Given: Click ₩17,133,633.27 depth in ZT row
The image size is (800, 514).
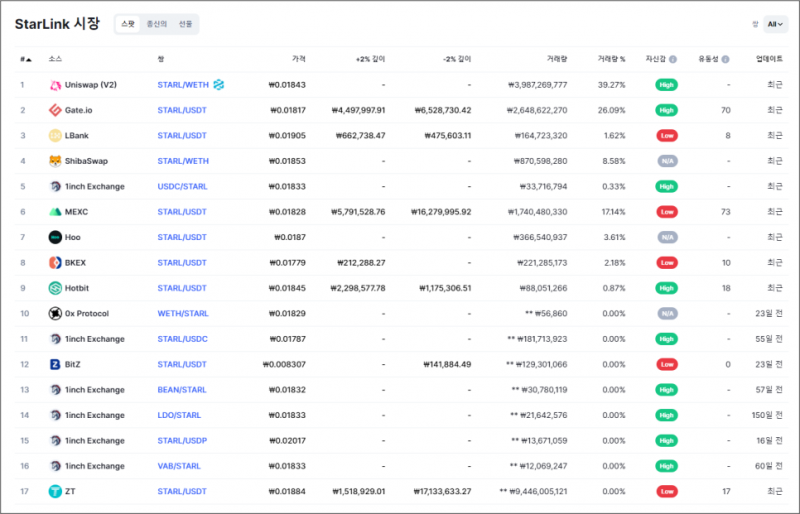Looking at the screenshot, I should click(442, 492).
